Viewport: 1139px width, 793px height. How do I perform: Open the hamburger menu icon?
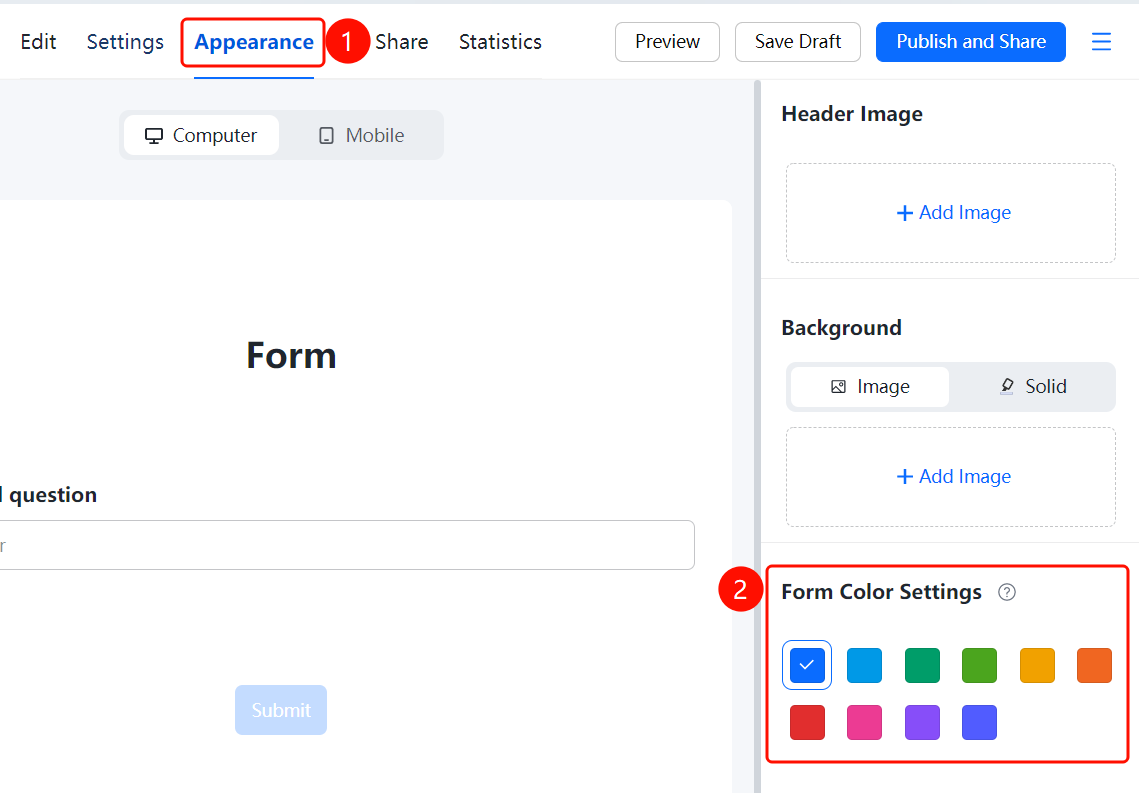(x=1101, y=41)
